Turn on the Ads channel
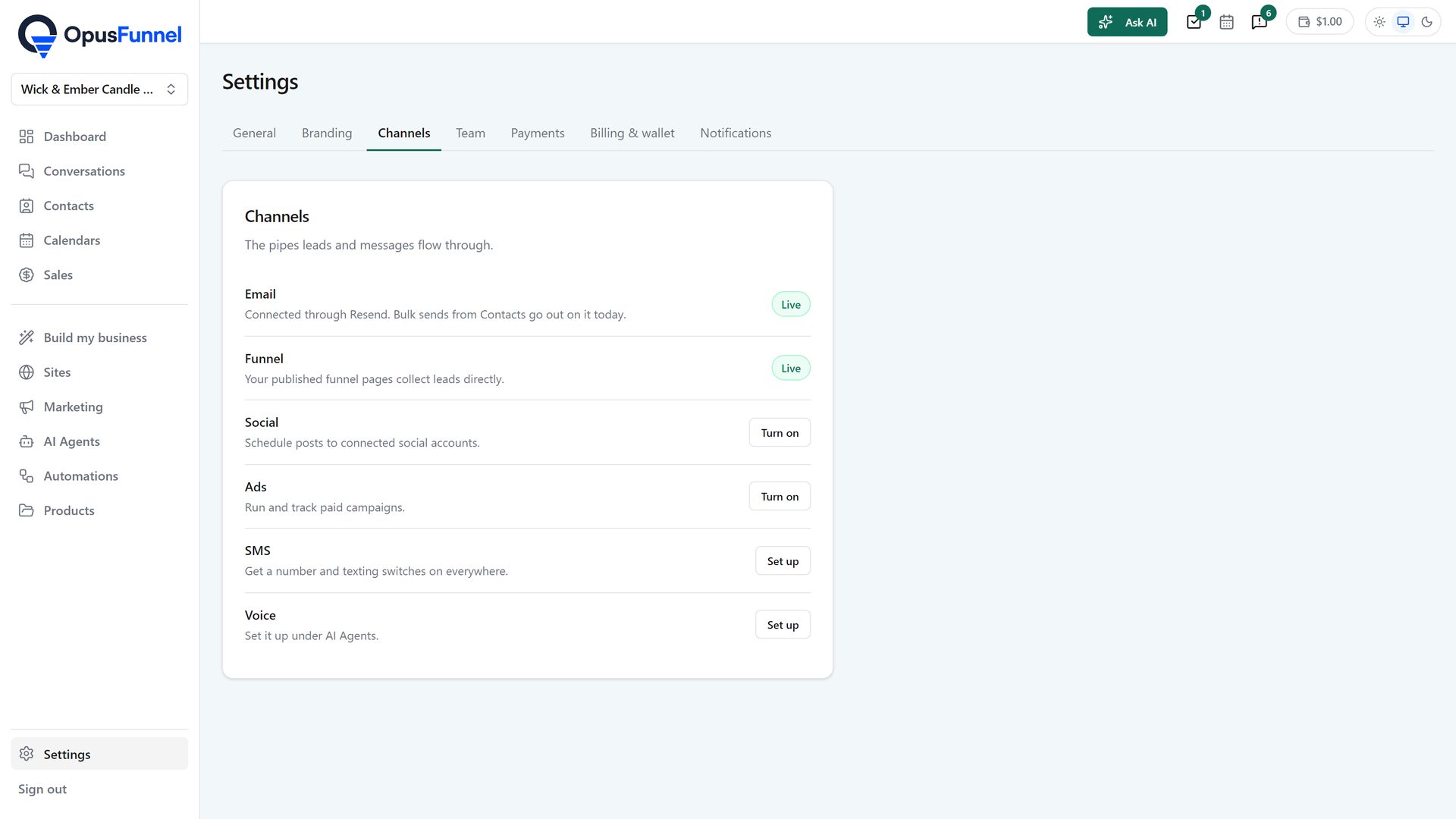This screenshot has width=1456, height=819. click(780, 497)
